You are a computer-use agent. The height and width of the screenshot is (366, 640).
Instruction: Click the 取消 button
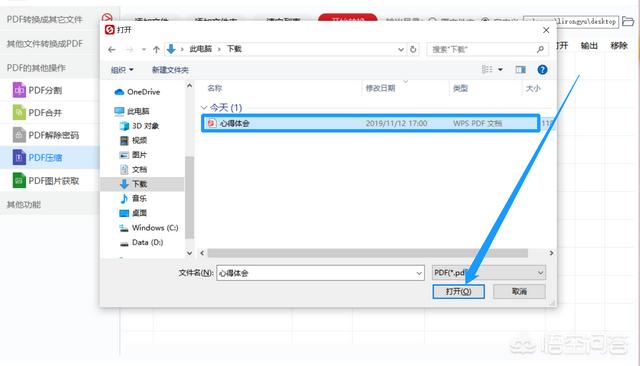[519, 291]
